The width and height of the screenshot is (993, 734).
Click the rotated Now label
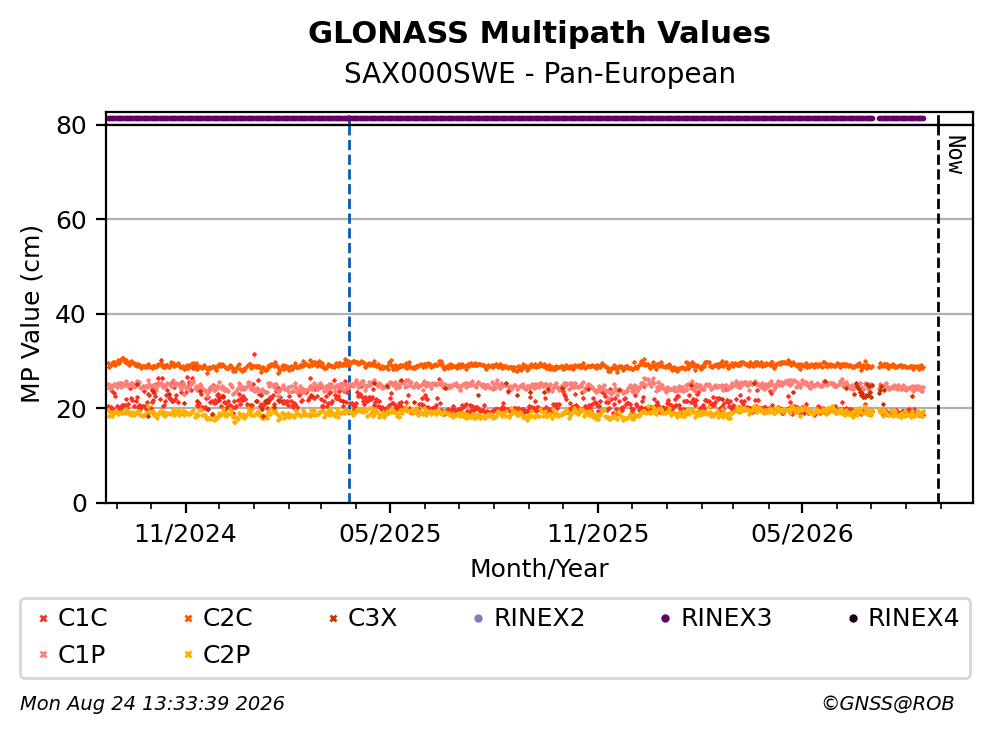tap(956, 155)
